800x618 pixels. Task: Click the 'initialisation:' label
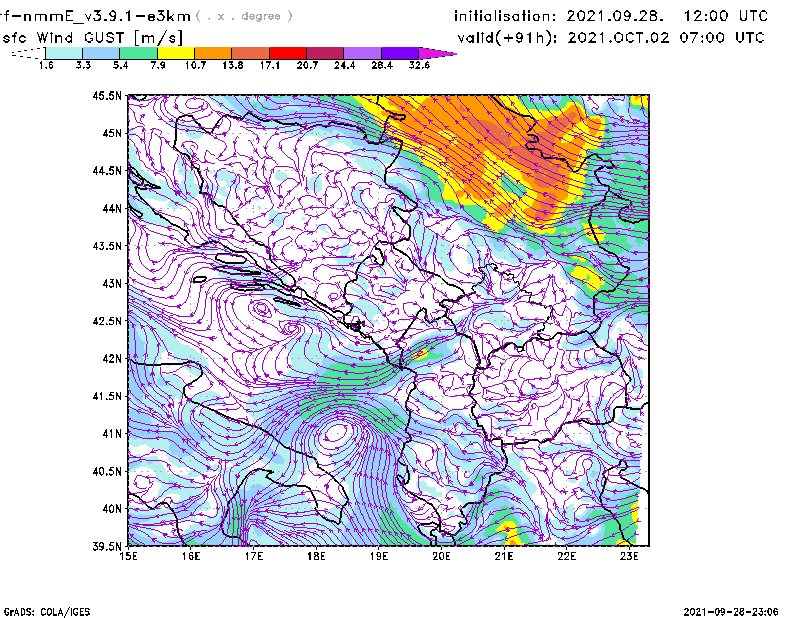tap(505, 16)
